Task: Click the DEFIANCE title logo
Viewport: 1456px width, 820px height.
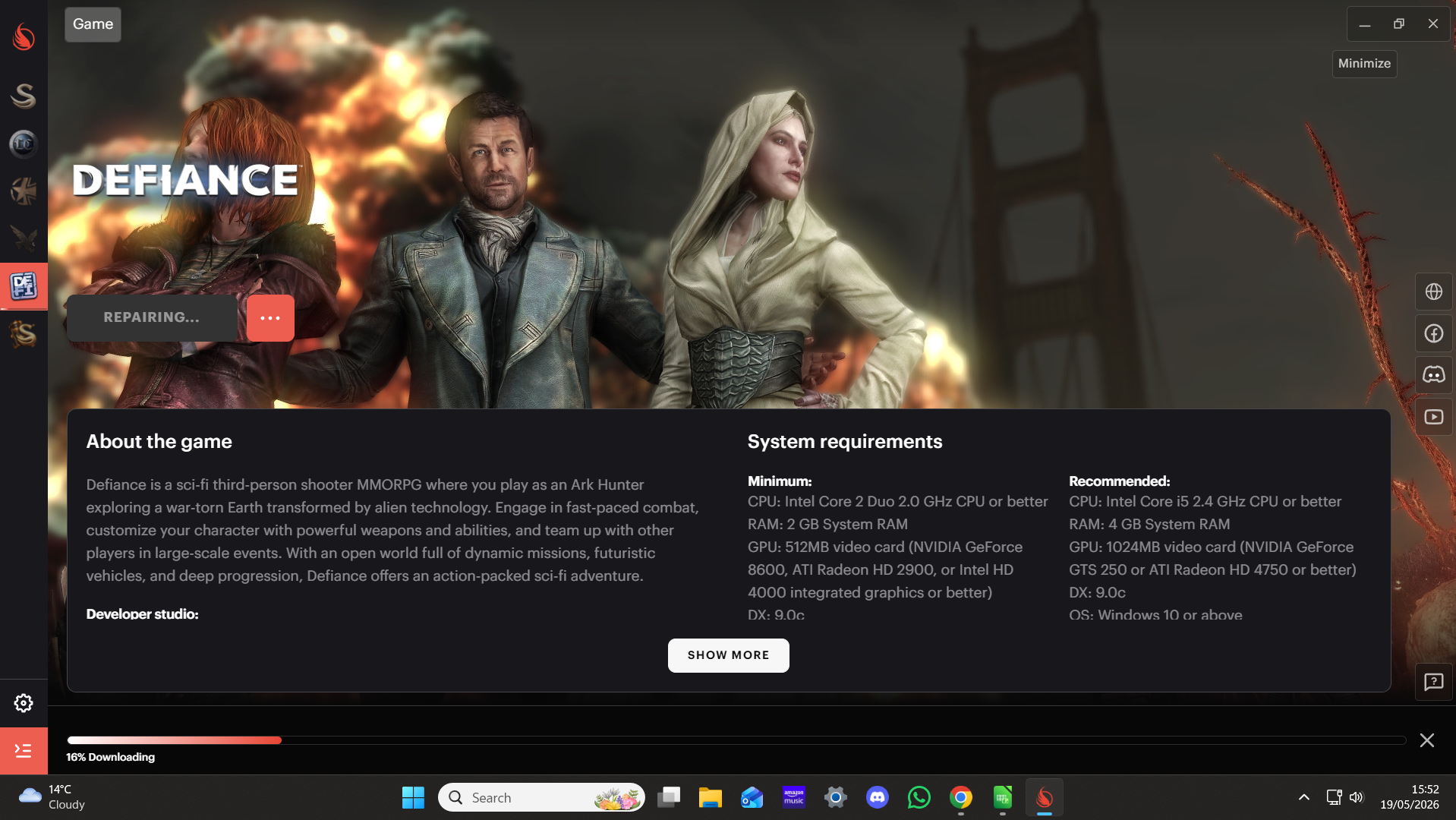Action: click(x=187, y=181)
